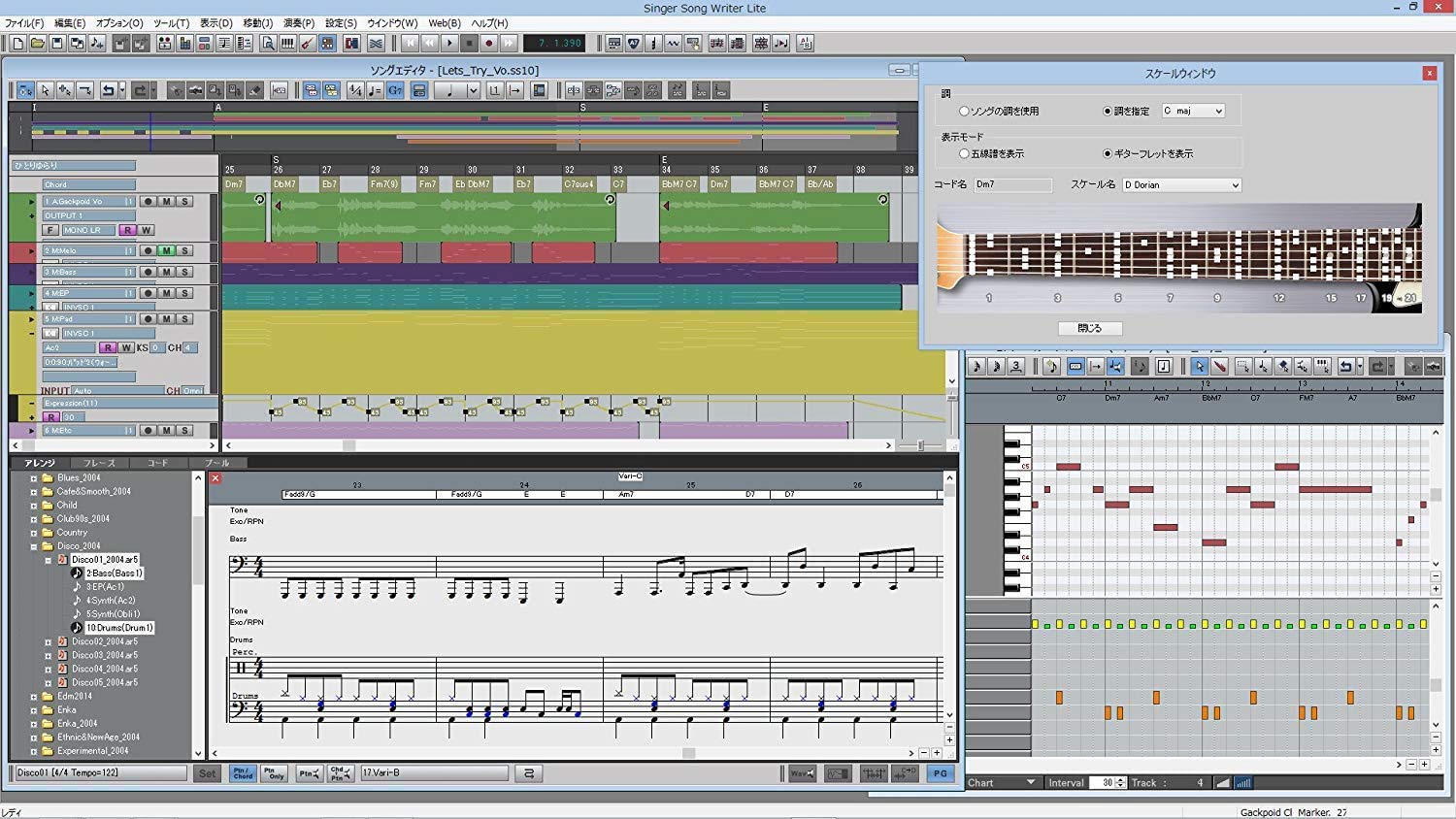
Task: Click the eraser tool in Song Editor toolbar
Action: [255, 90]
